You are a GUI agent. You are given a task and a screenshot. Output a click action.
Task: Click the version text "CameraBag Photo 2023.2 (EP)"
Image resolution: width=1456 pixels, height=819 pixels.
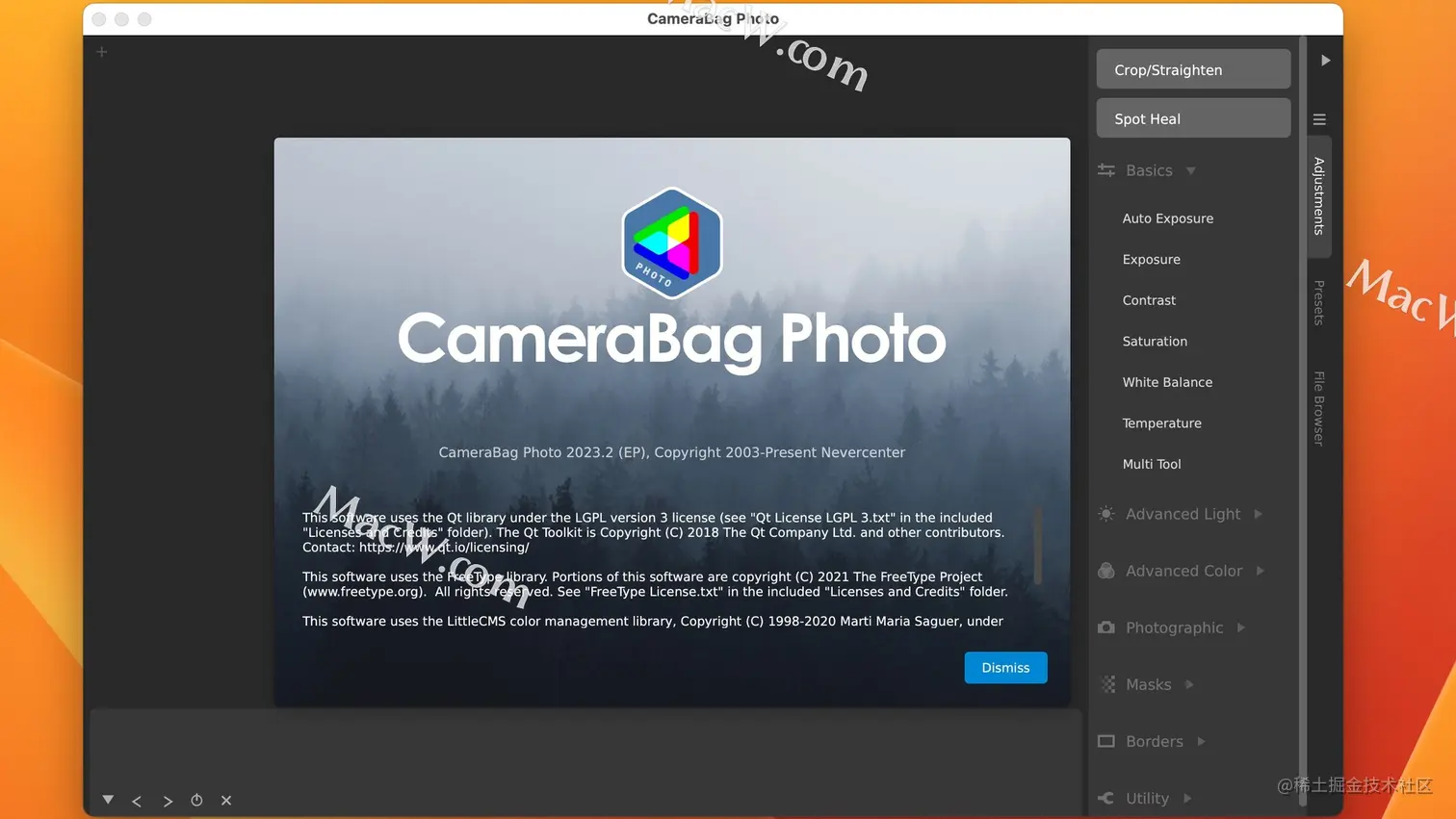pyautogui.click(x=544, y=452)
